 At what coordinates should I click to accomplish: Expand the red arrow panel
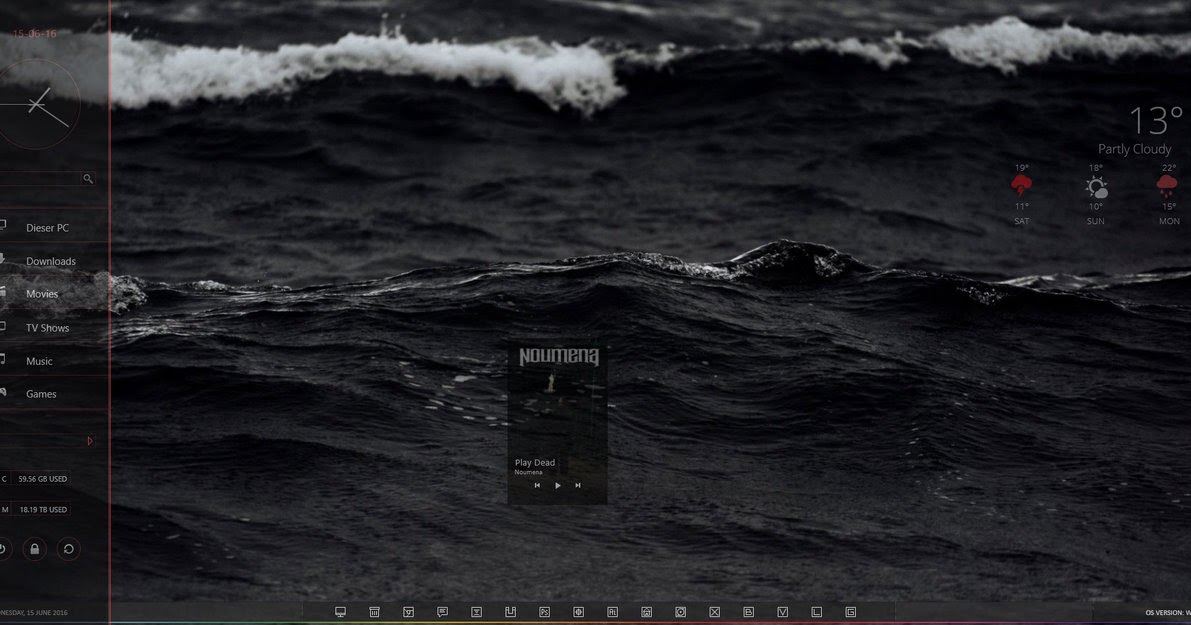(x=89, y=440)
